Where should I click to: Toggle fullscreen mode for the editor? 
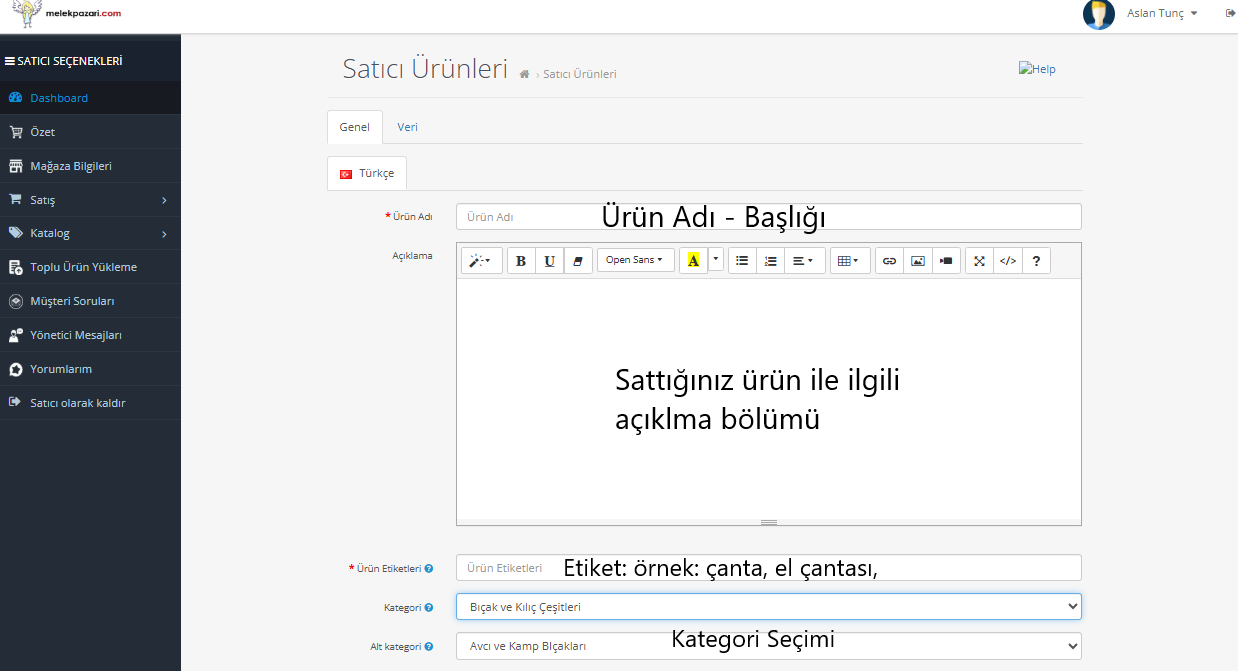979,261
